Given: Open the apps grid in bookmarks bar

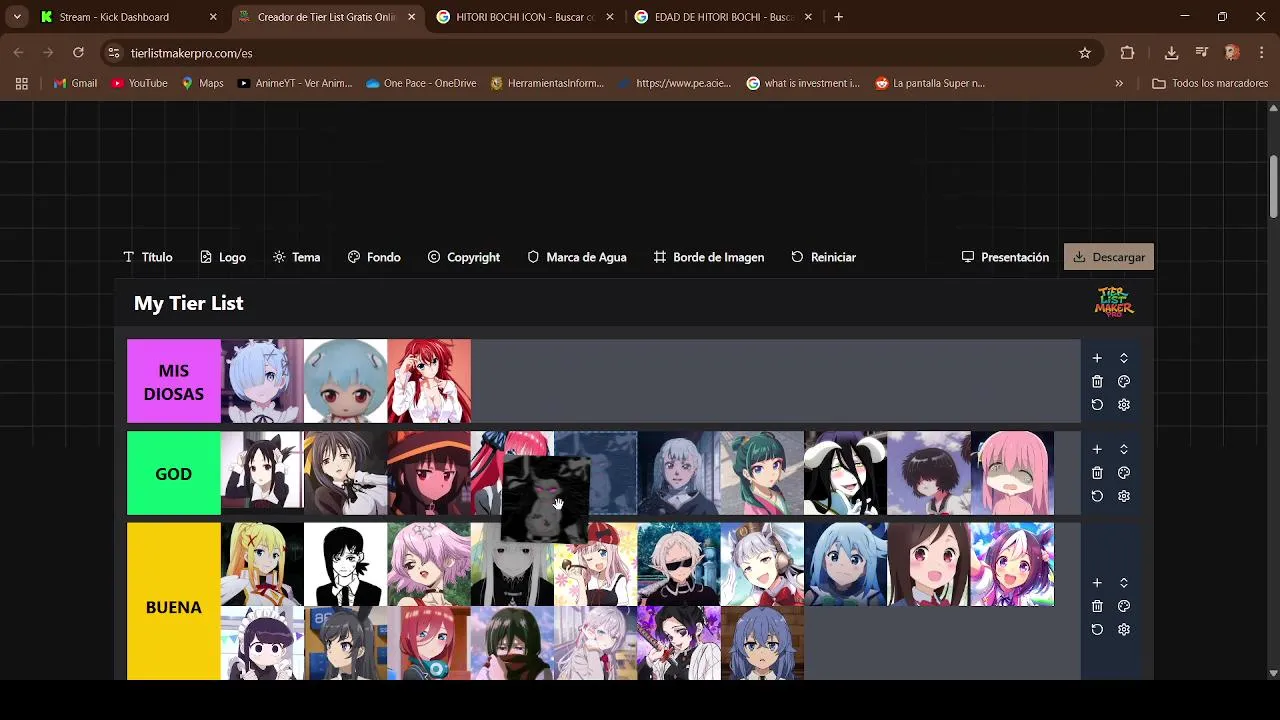Looking at the screenshot, I should coord(21,83).
